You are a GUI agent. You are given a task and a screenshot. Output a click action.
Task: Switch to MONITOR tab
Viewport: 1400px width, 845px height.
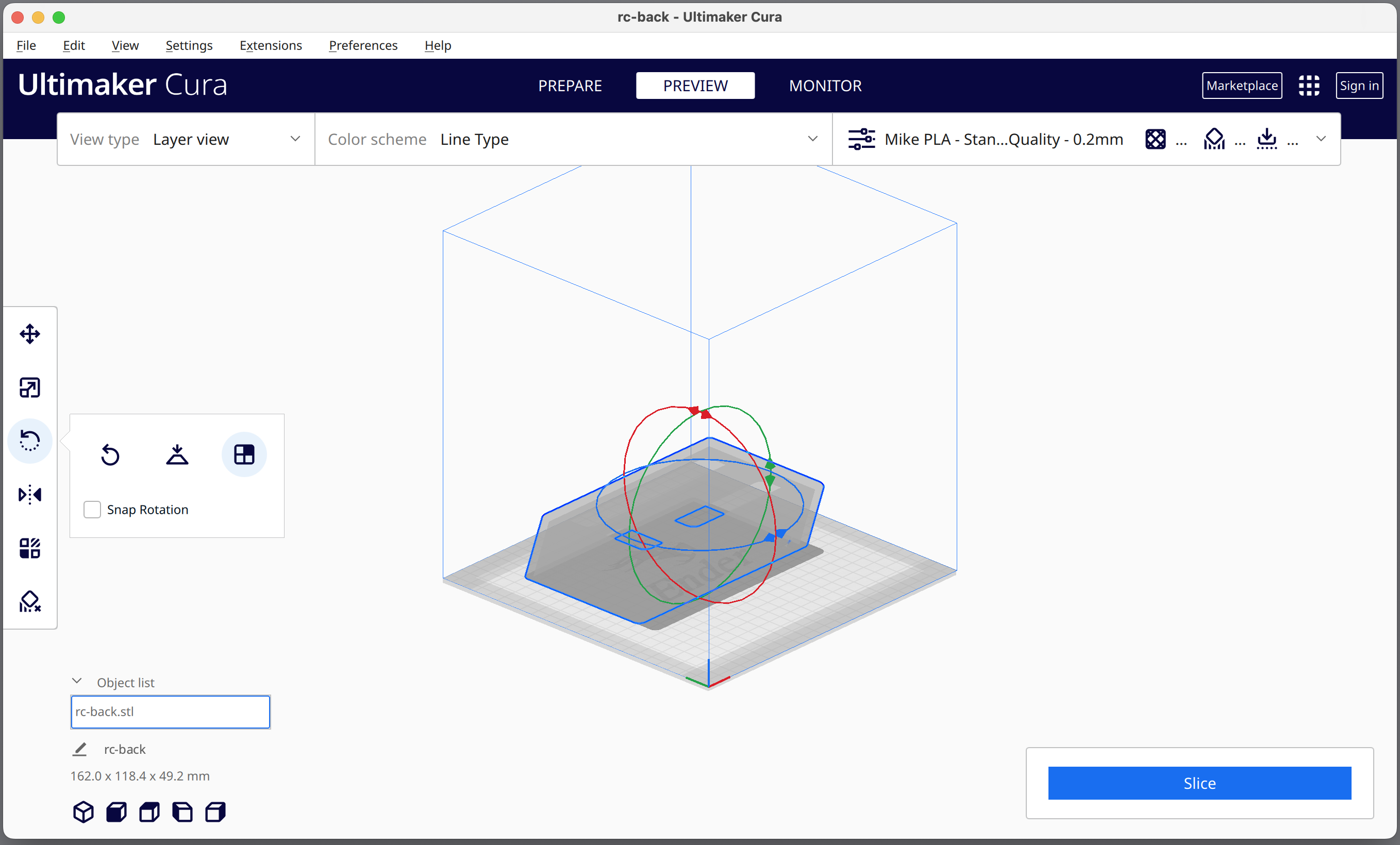coord(825,84)
